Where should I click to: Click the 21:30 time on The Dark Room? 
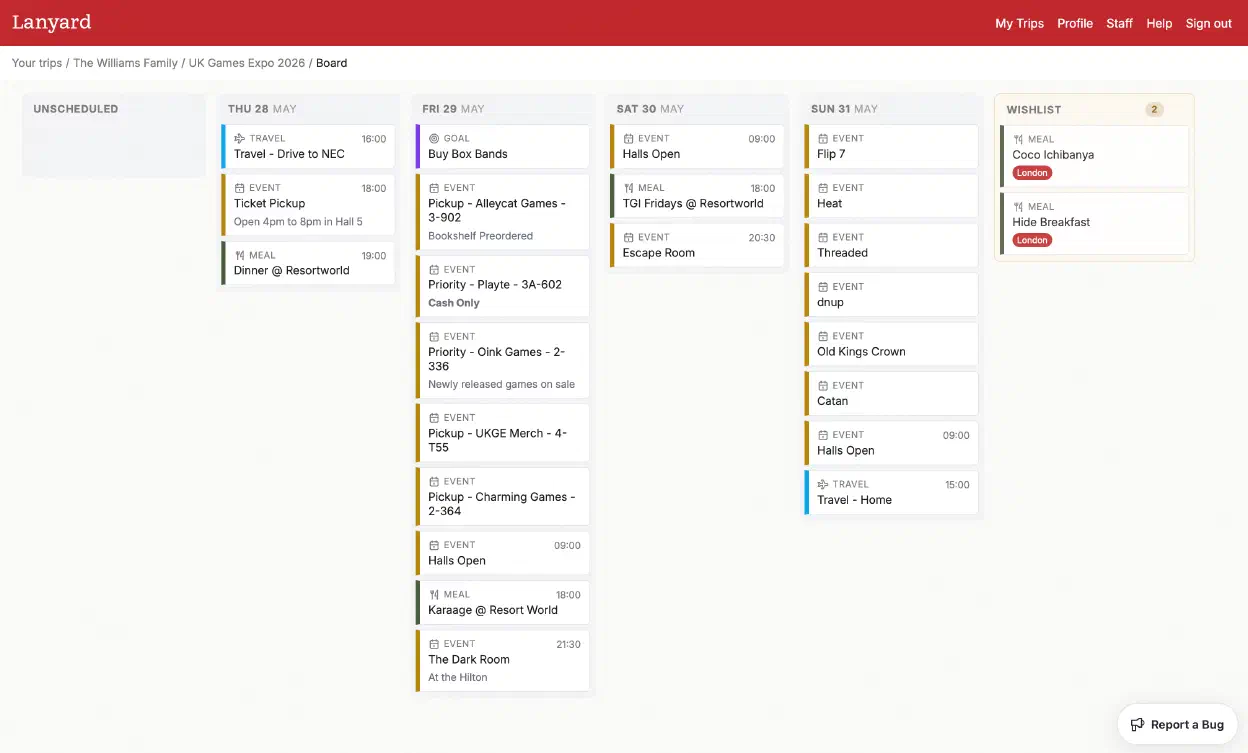point(568,645)
